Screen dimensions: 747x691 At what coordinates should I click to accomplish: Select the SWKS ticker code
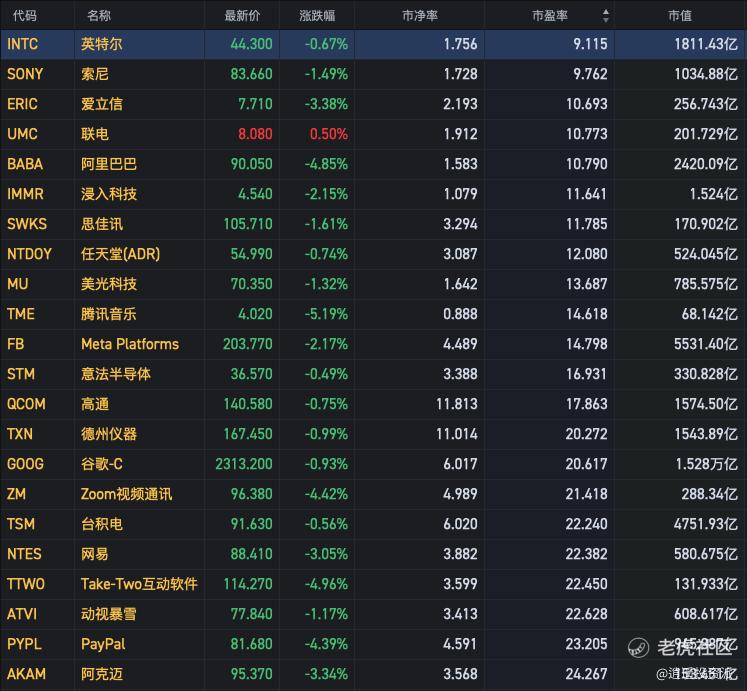(x=27, y=224)
